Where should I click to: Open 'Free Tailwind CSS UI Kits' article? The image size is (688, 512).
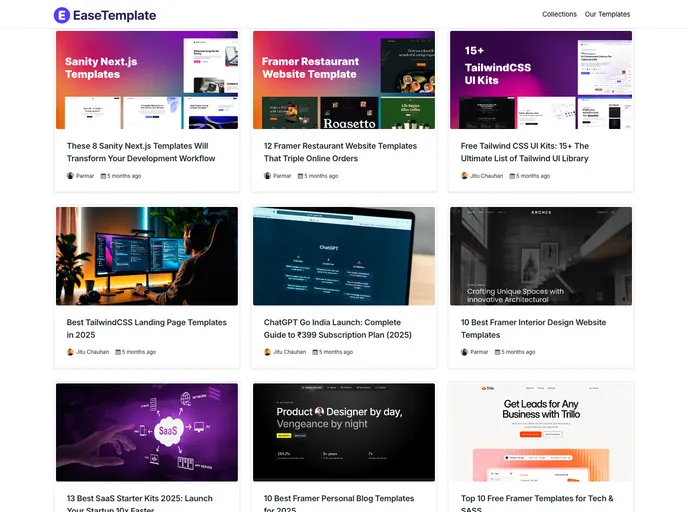pyautogui.click(x=525, y=152)
